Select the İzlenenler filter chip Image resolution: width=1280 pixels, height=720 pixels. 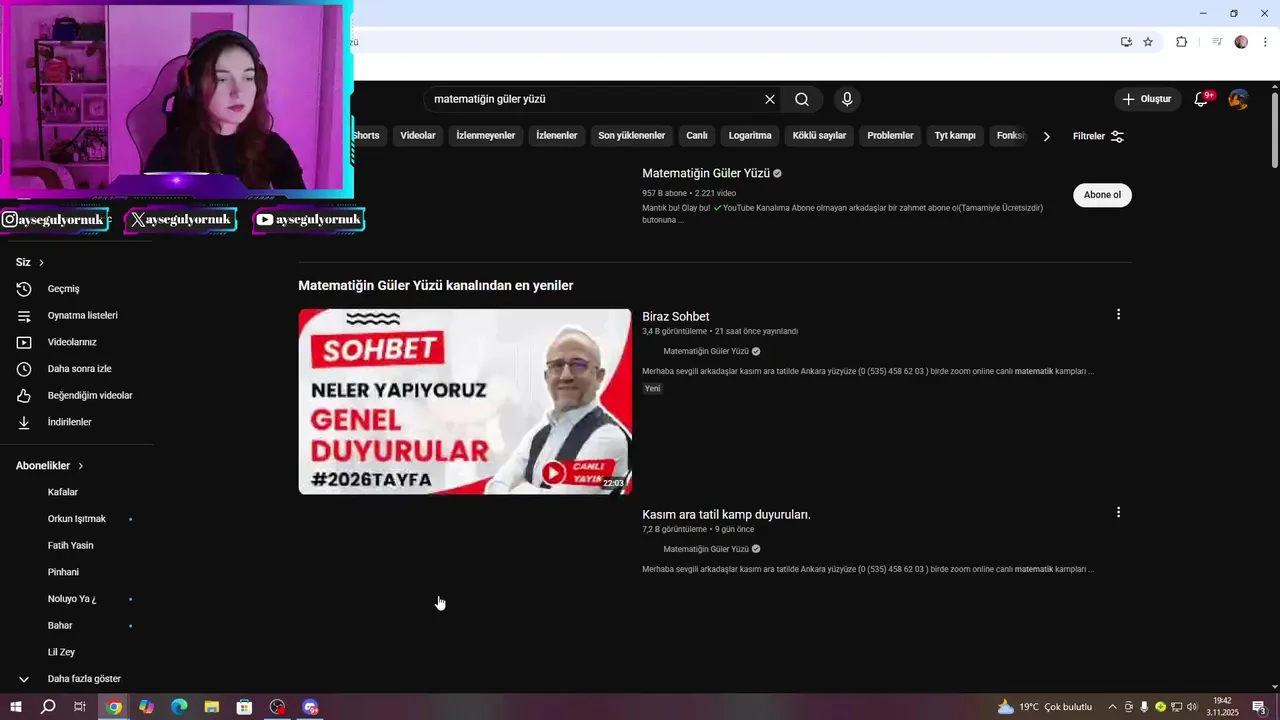click(x=557, y=136)
